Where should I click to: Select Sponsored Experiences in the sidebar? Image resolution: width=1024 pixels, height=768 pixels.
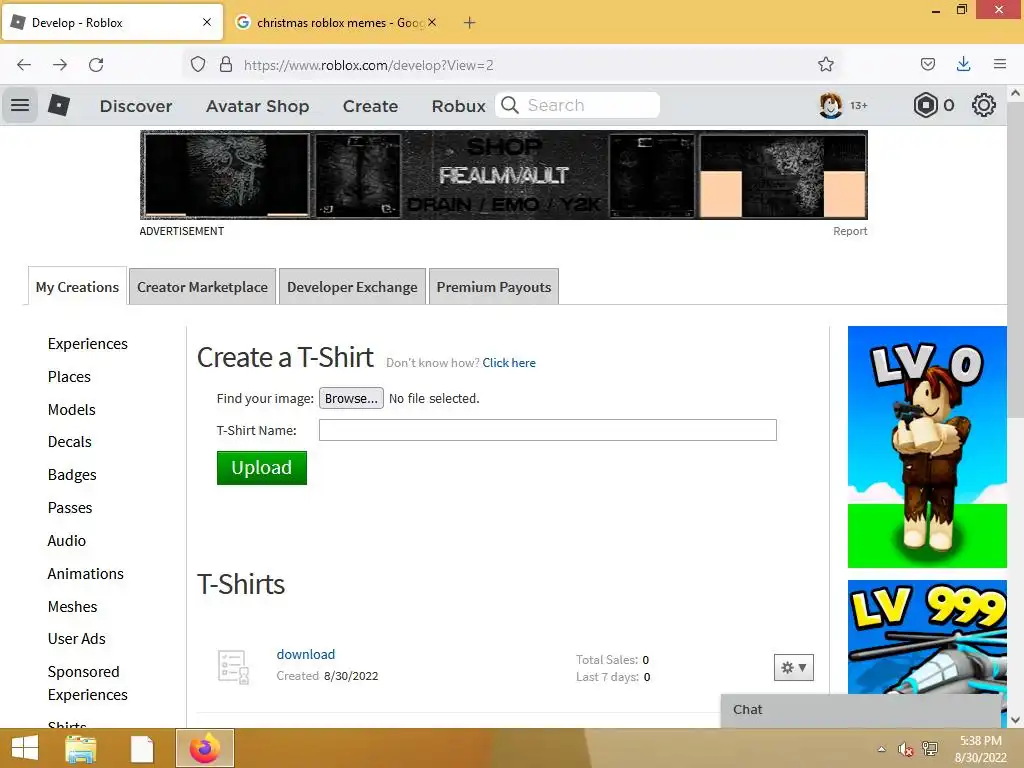(88, 683)
